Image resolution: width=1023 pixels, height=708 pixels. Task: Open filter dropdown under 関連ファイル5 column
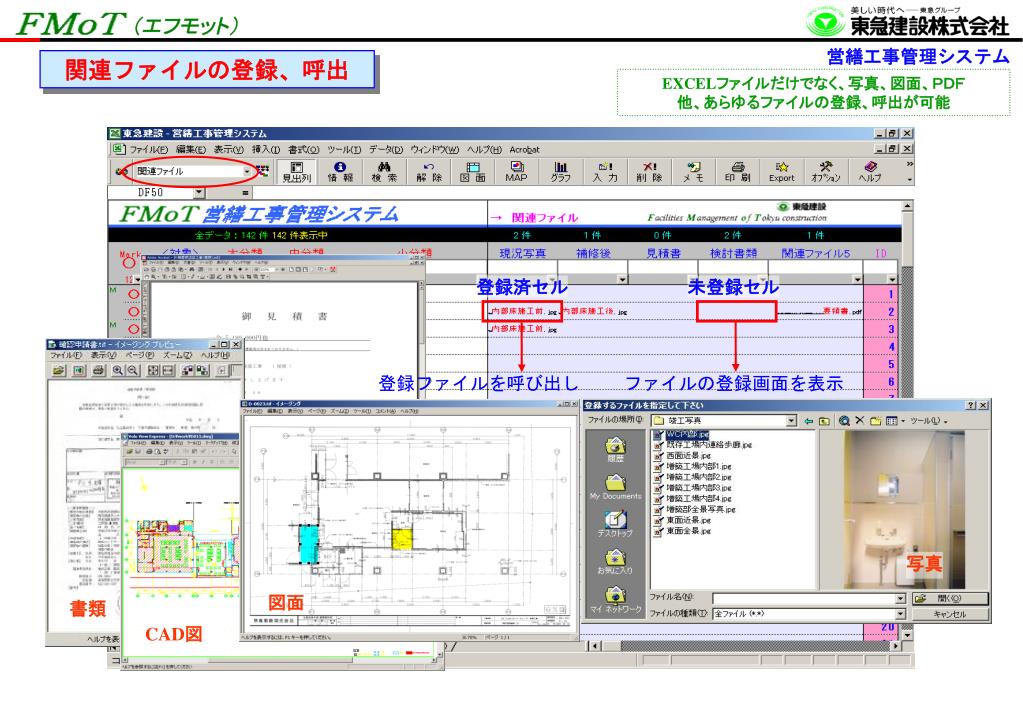coord(857,280)
